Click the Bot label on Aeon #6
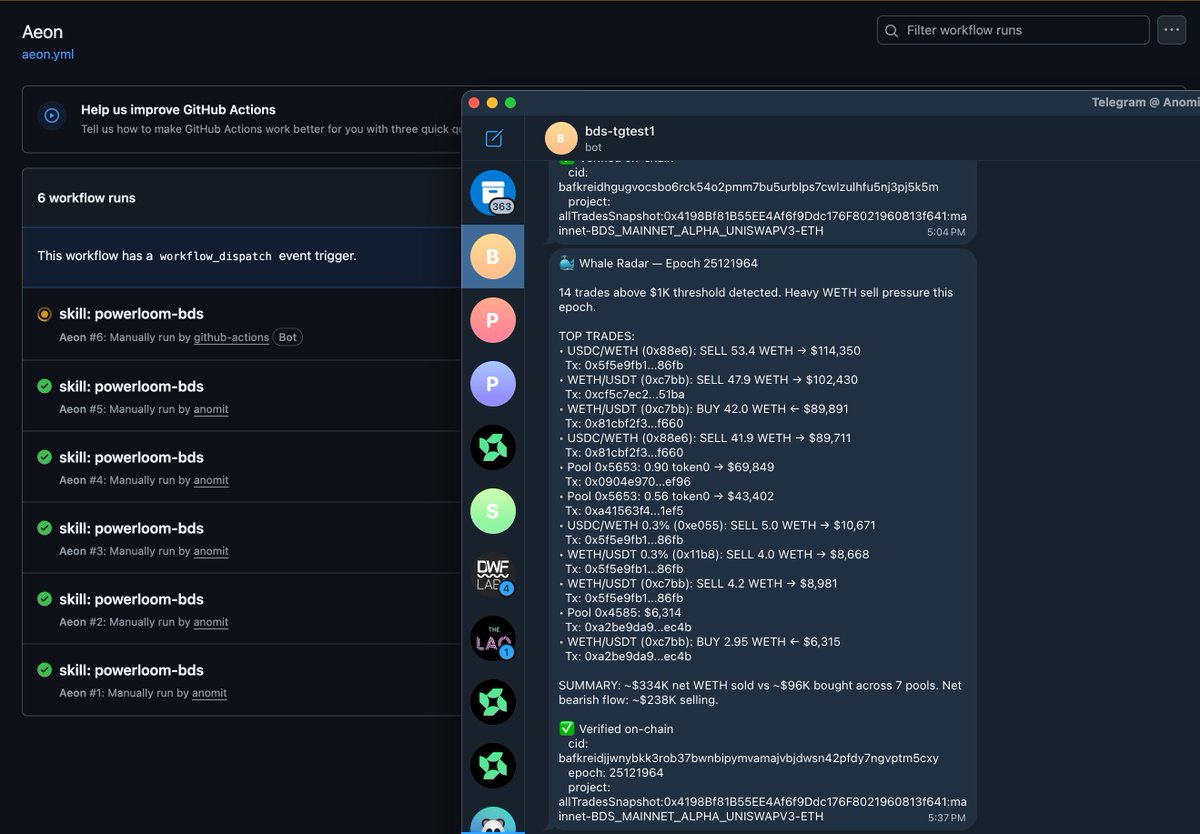 (x=288, y=338)
